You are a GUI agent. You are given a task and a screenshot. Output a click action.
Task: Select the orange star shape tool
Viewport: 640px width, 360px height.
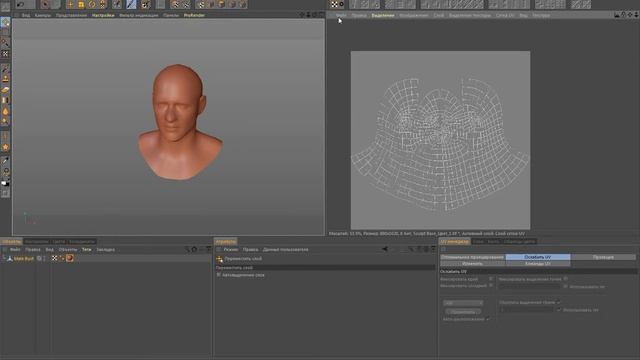coord(5,147)
